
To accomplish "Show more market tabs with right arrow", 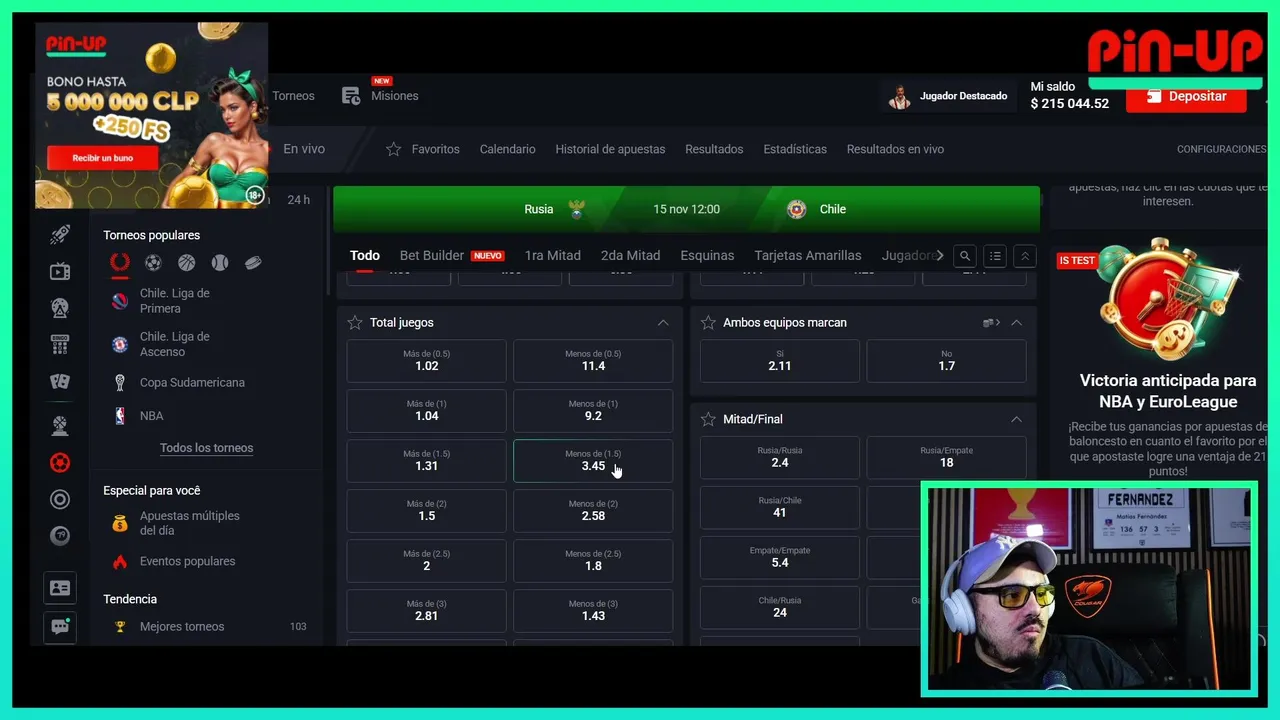I will 939,256.
